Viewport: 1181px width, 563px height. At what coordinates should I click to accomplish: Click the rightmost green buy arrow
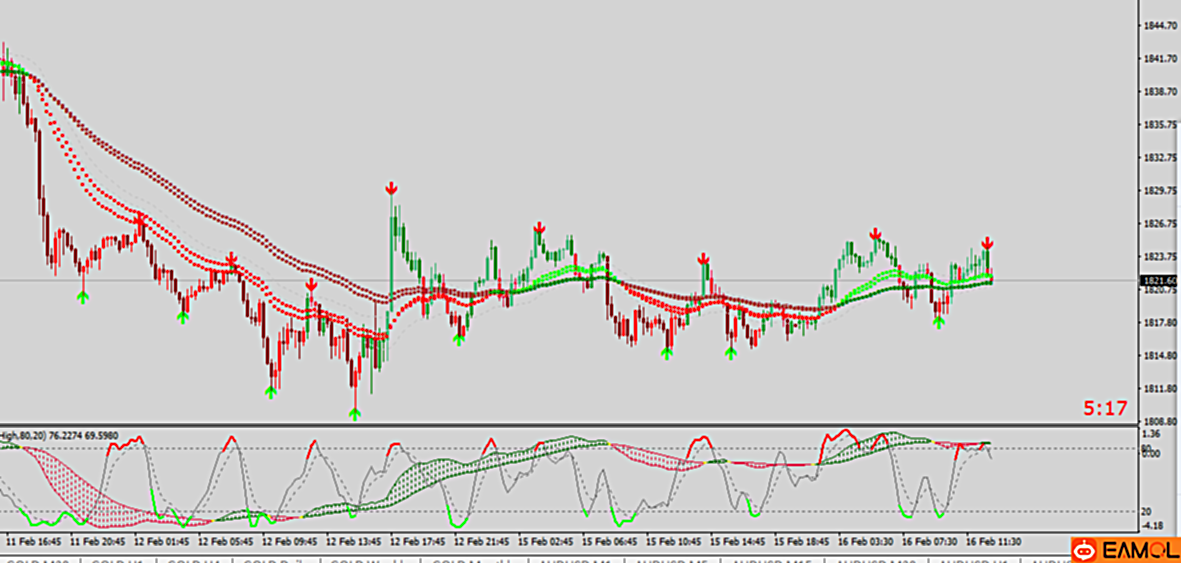click(x=939, y=322)
